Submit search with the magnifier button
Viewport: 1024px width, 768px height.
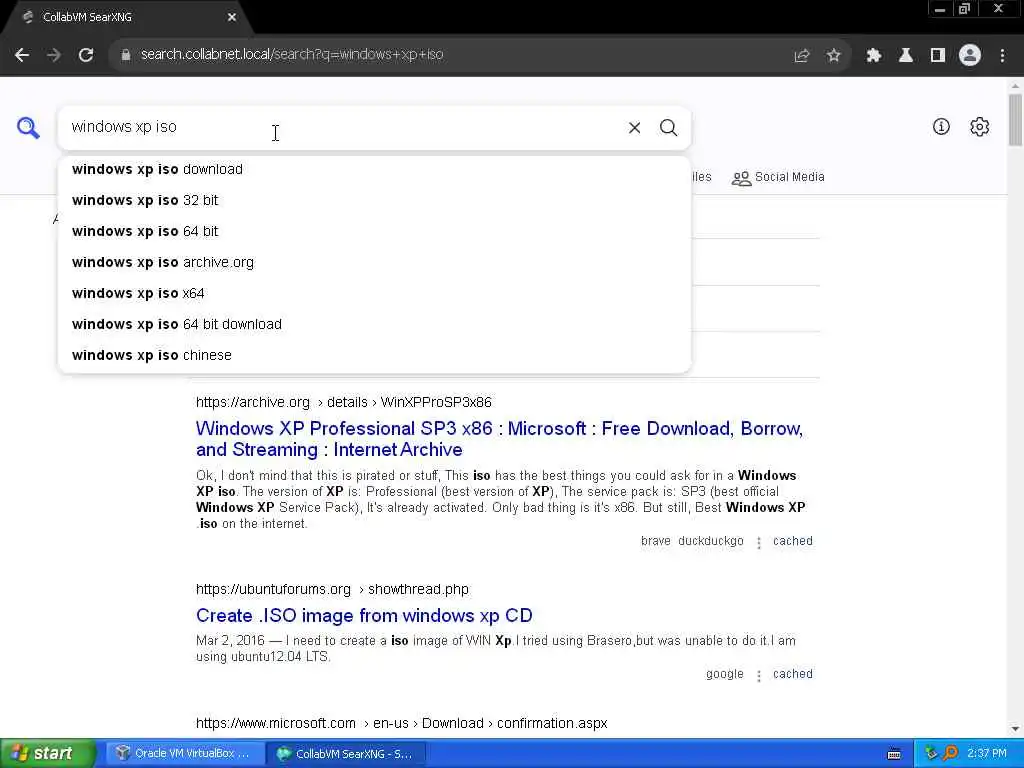pyautogui.click(x=668, y=127)
